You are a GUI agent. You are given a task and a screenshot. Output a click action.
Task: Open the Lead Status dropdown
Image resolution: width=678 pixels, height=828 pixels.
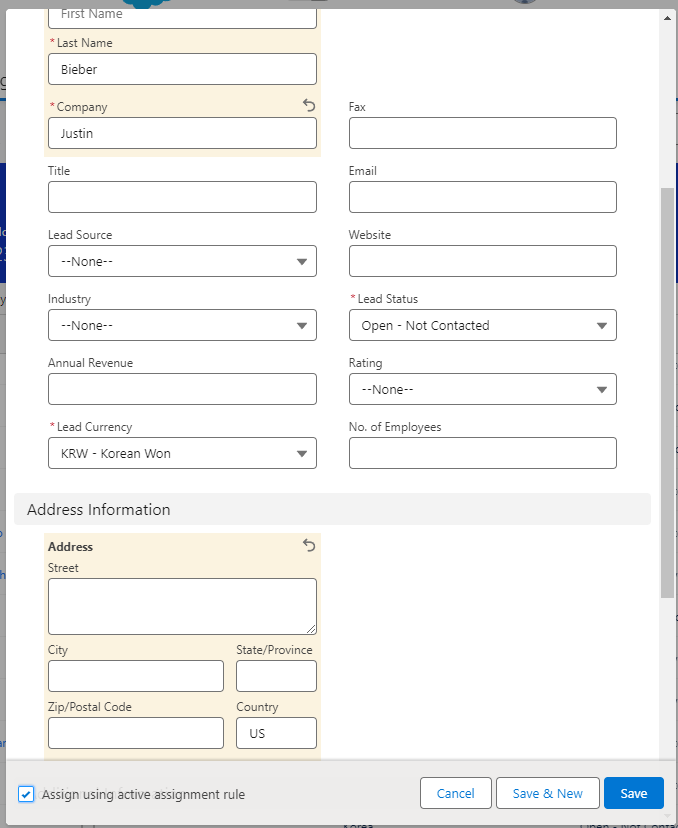482,325
